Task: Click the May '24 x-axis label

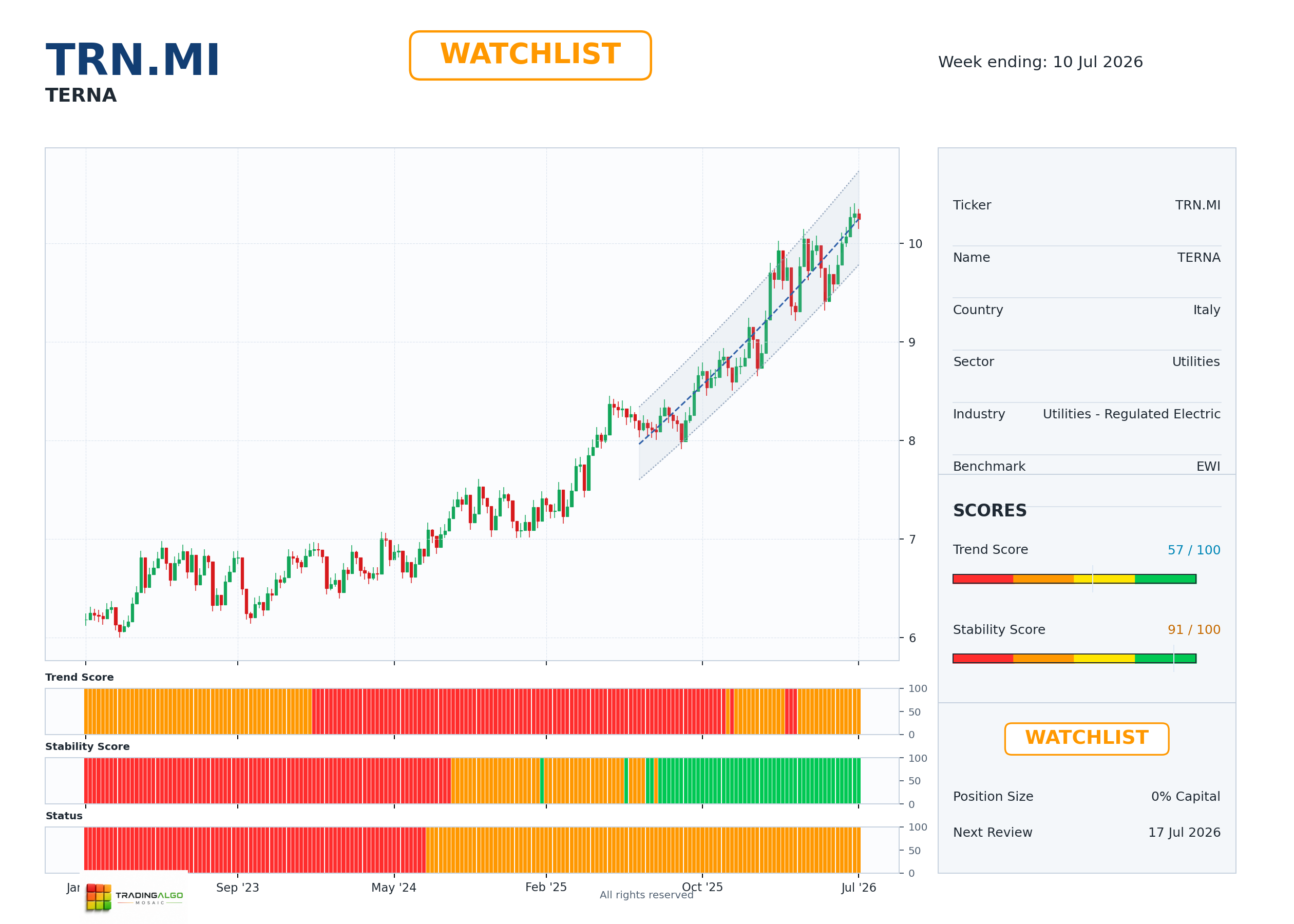Action: 394,888
